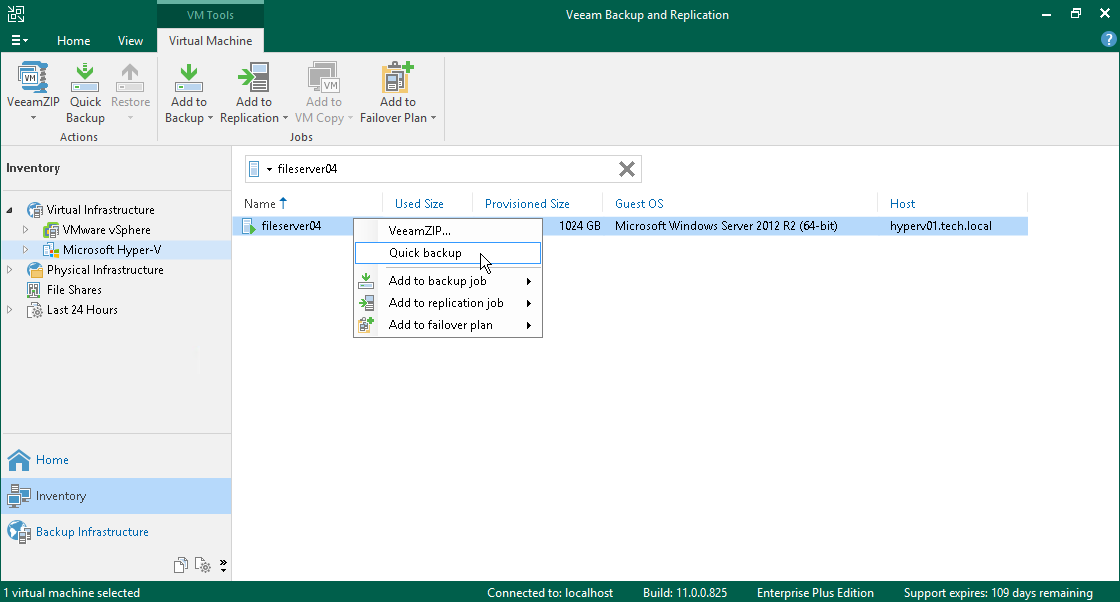Switch to the Home ribbon tab
The width and height of the screenshot is (1120, 602).
click(74, 41)
